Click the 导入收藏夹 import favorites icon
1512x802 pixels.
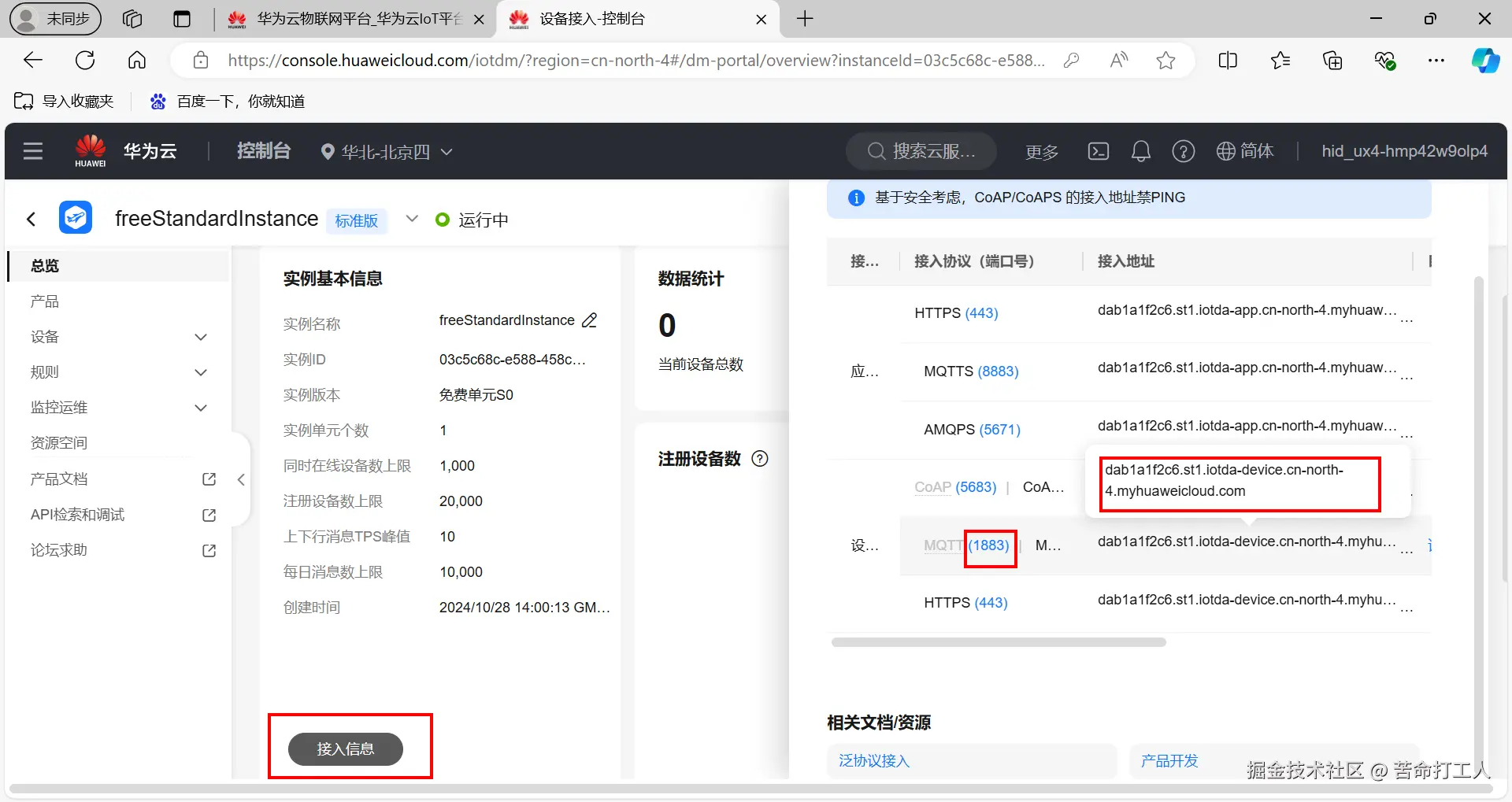pos(23,101)
